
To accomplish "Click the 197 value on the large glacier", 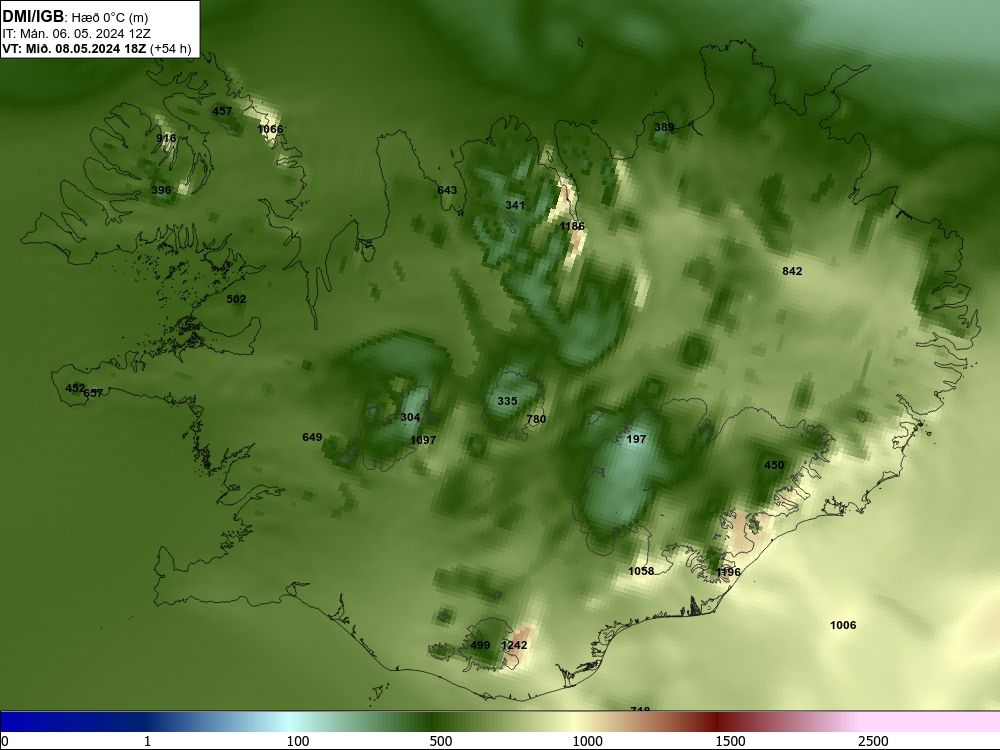I will [x=636, y=439].
